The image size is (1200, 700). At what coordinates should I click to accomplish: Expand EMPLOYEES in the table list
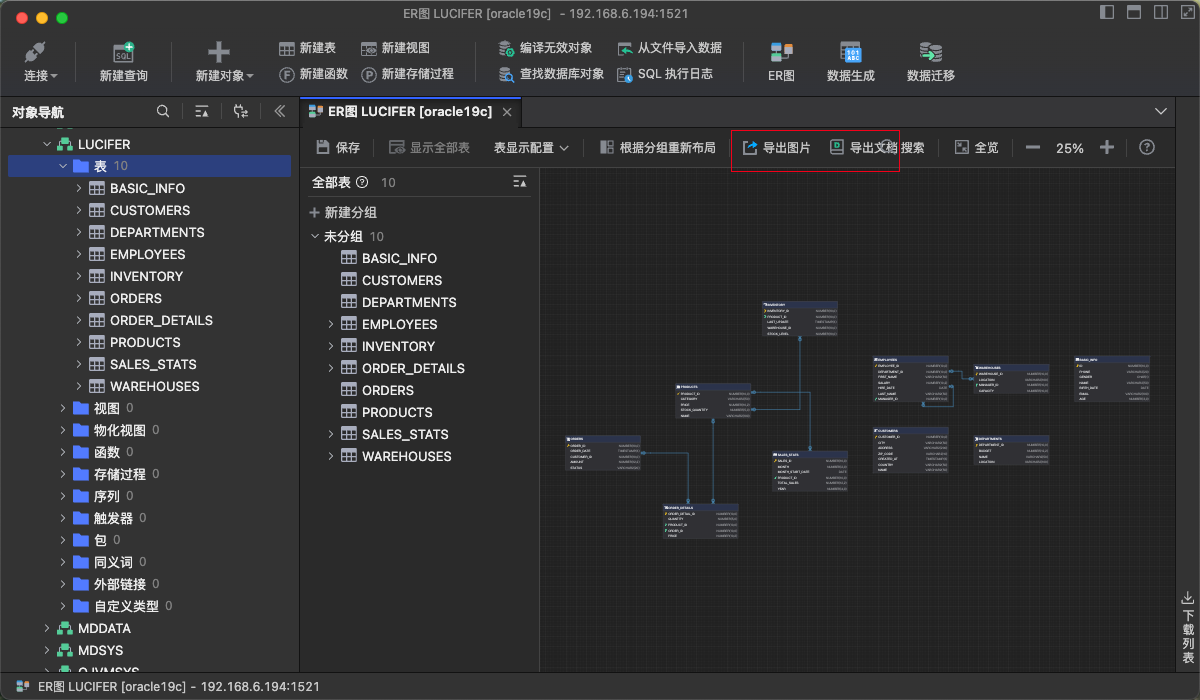tap(330, 324)
